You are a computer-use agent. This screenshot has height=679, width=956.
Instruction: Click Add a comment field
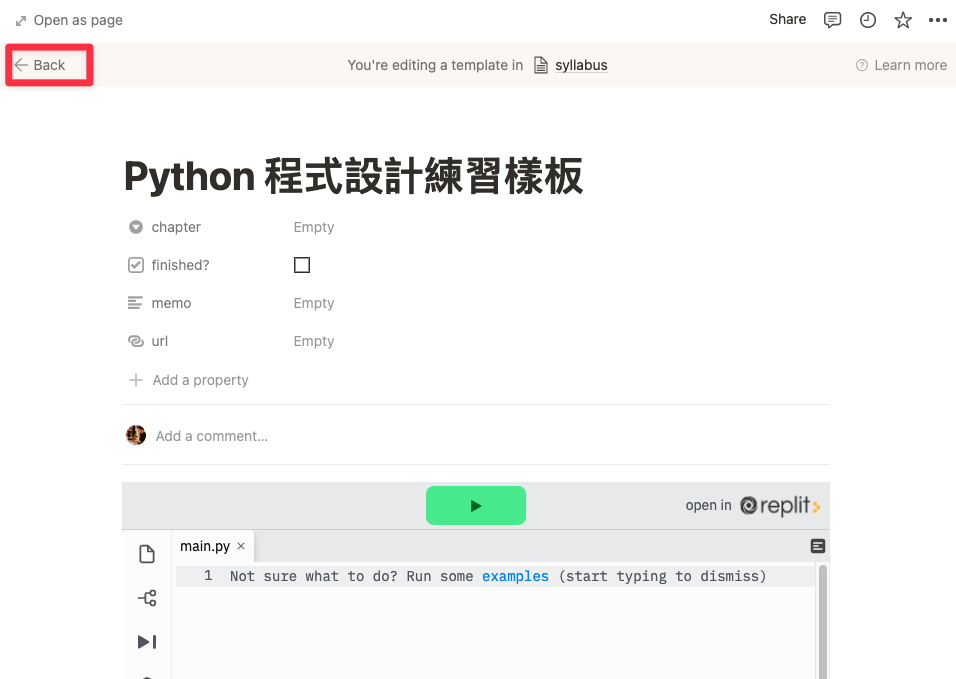click(x=212, y=436)
